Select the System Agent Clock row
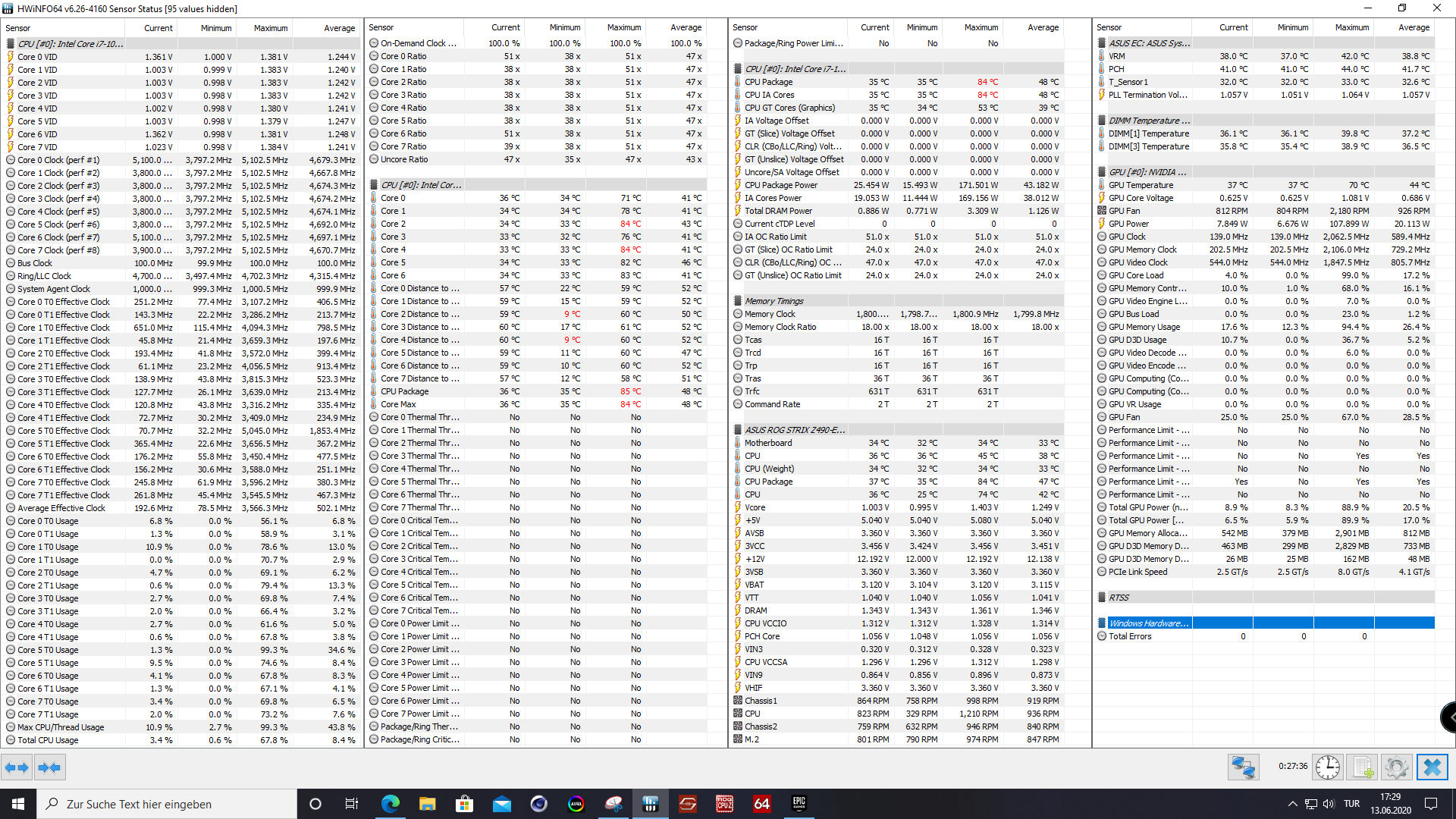1456x819 pixels. (180, 289)
